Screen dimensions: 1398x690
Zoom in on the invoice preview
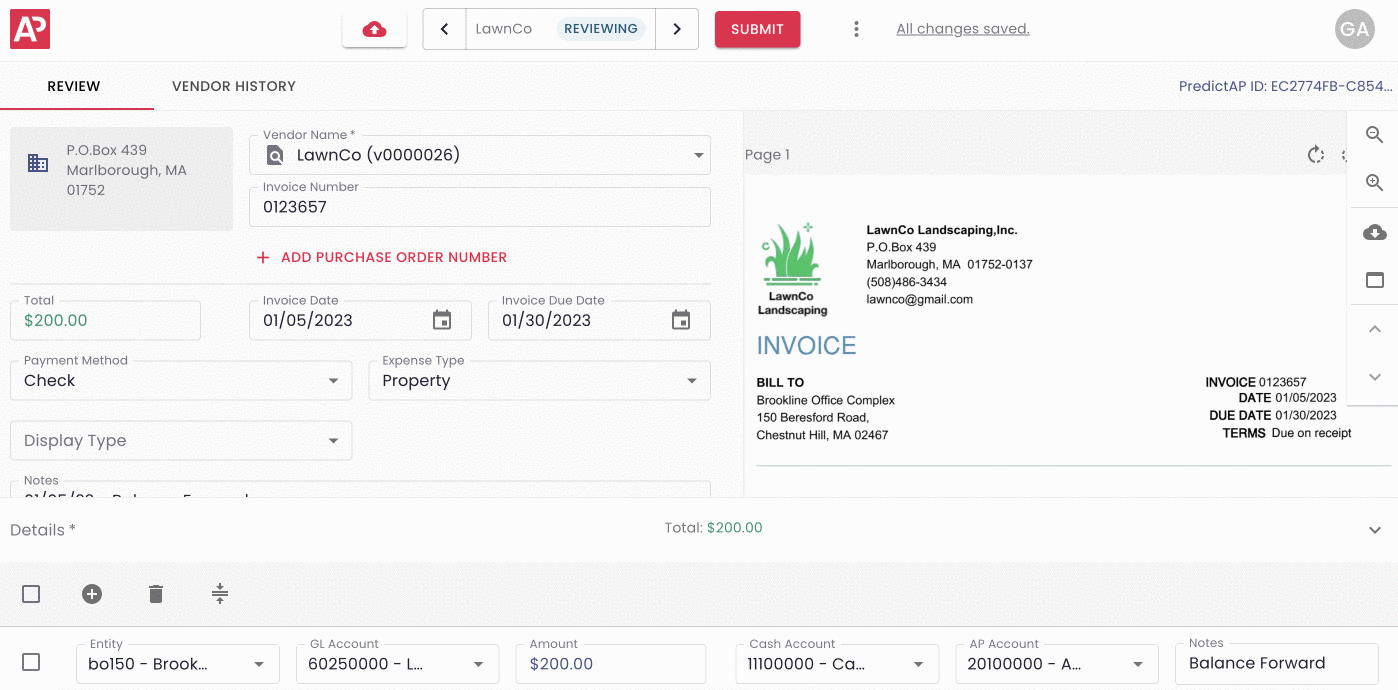tap(1373, 182)
